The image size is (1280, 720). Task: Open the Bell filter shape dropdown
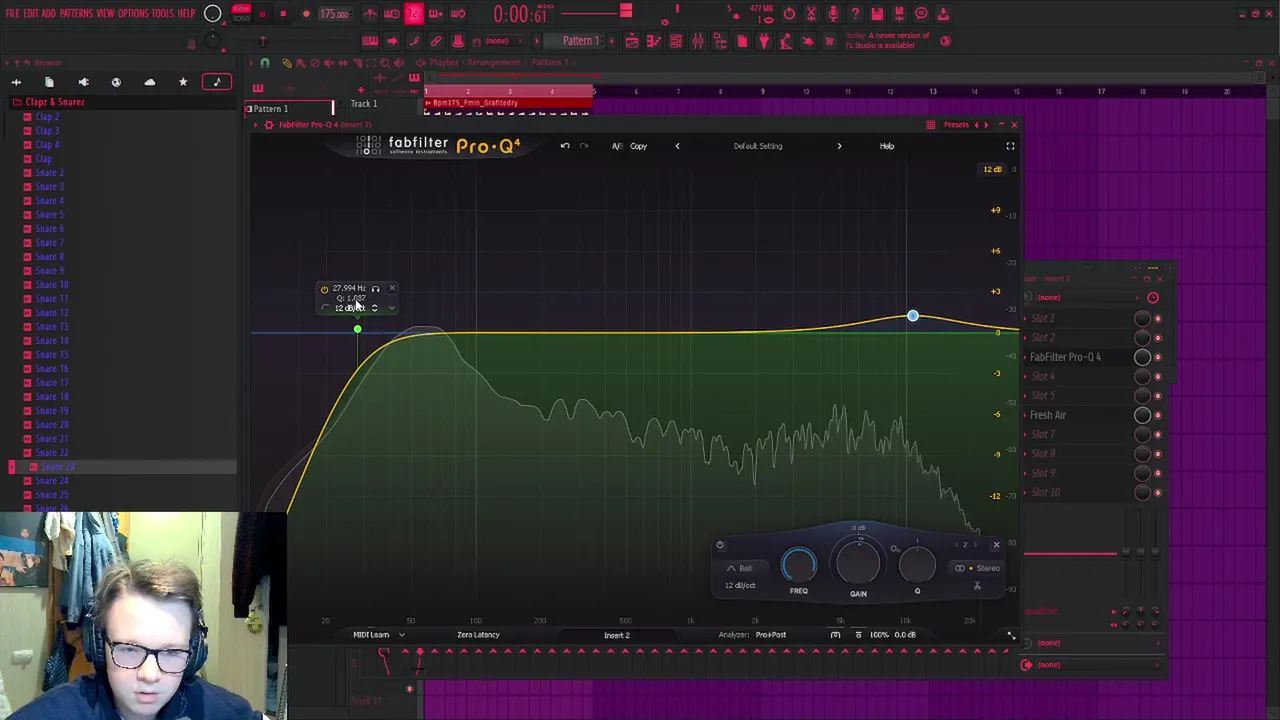tap(740, 568)
